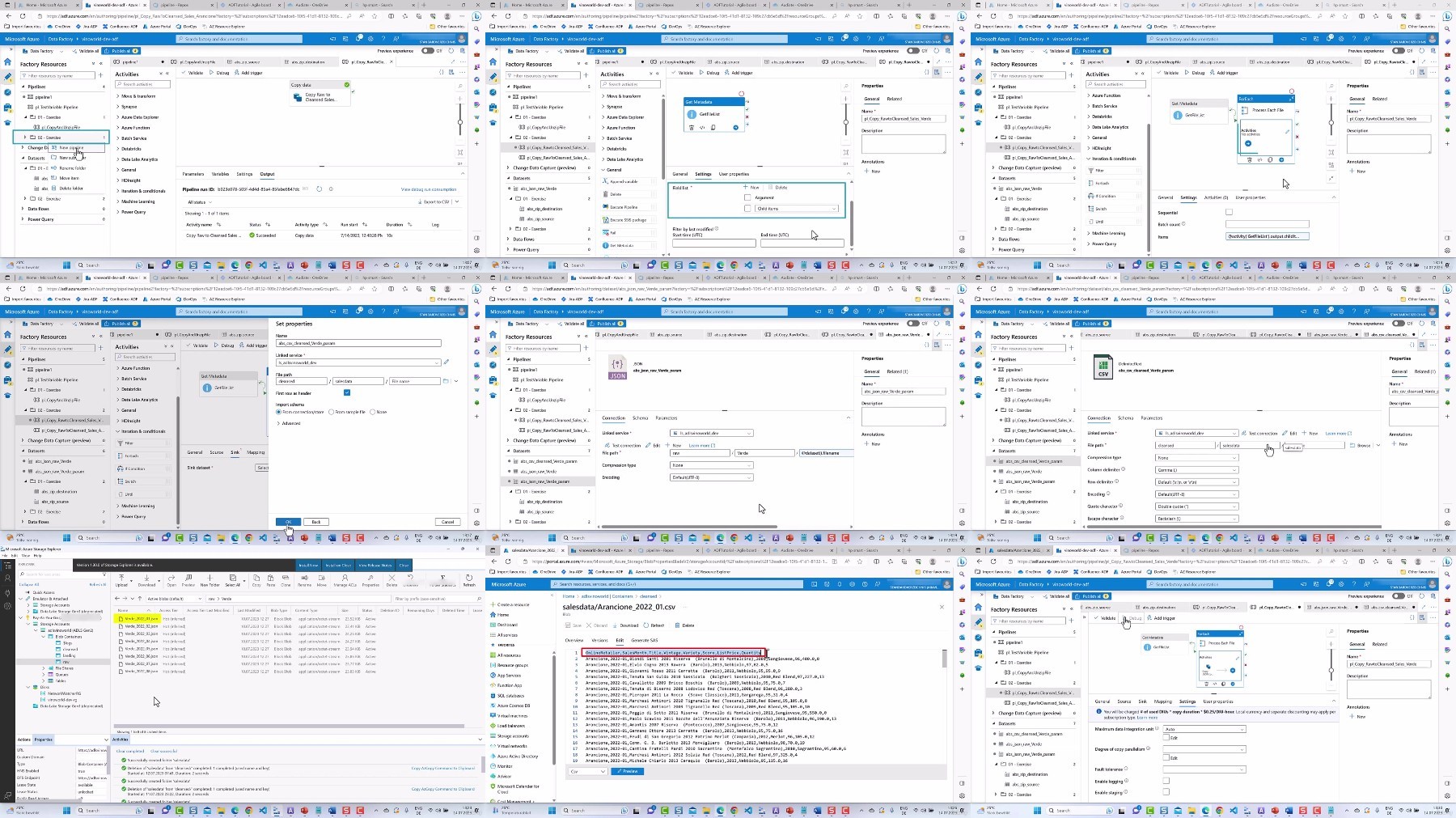The width and height of the screenshot is (1456, 818).
Task: Click the code icon on the selected Get Metadata activity
Action: [702, 127]
